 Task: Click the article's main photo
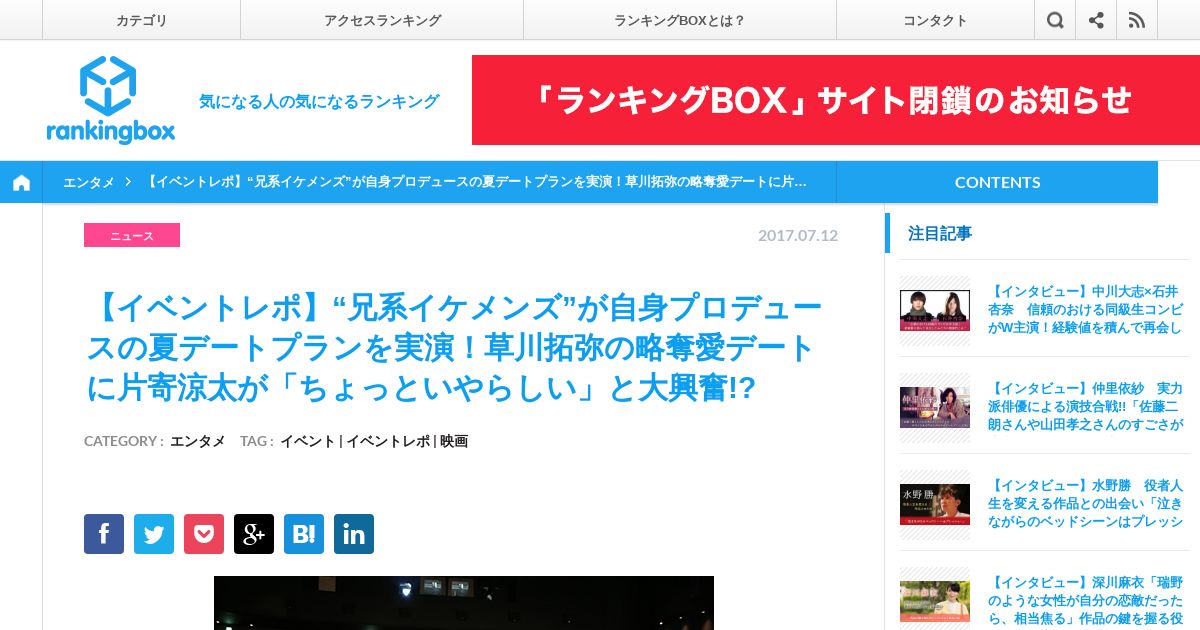[x=464, y=603]
